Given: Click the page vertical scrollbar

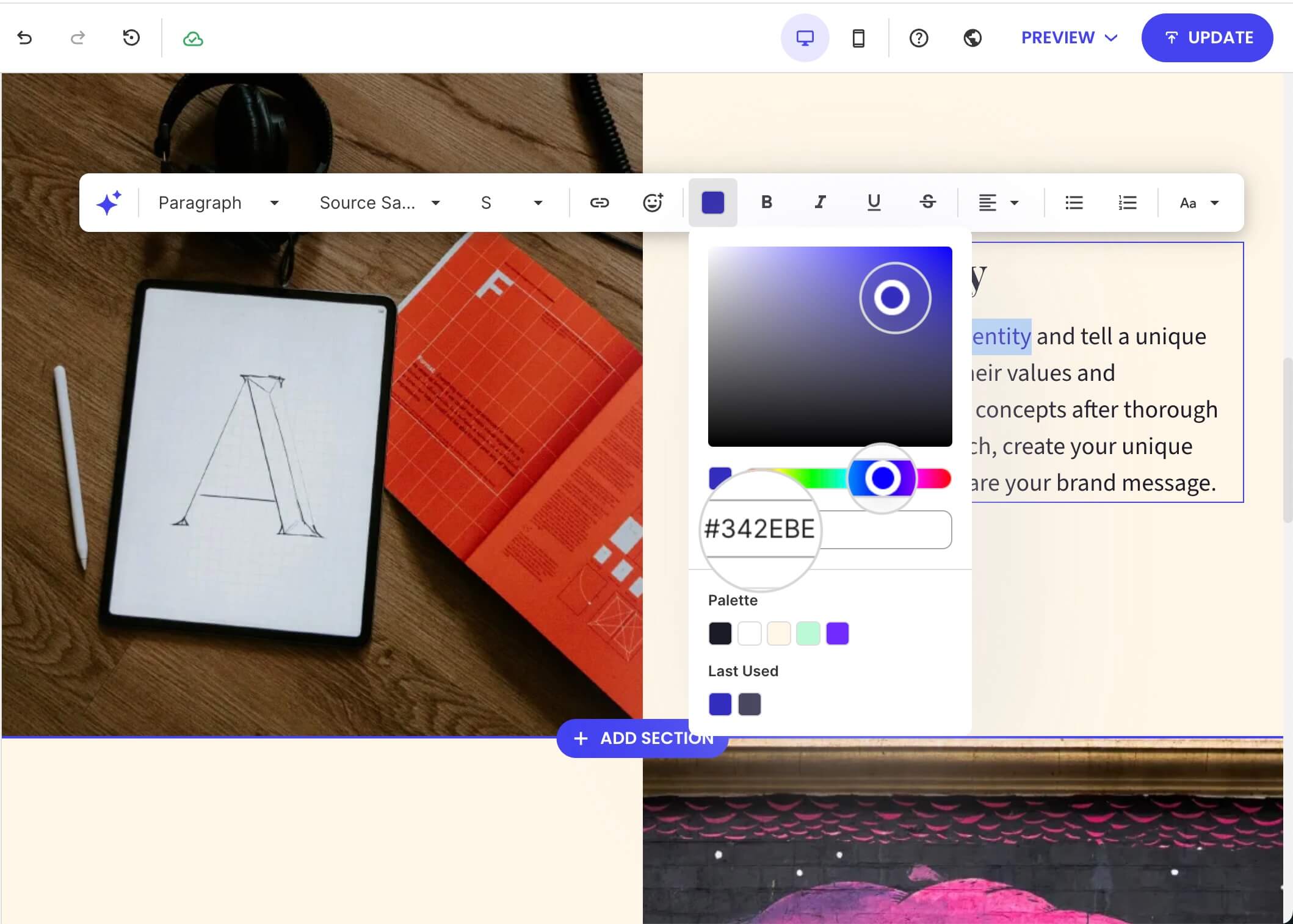Looking at the screenshot, I should coord(1288,439).
